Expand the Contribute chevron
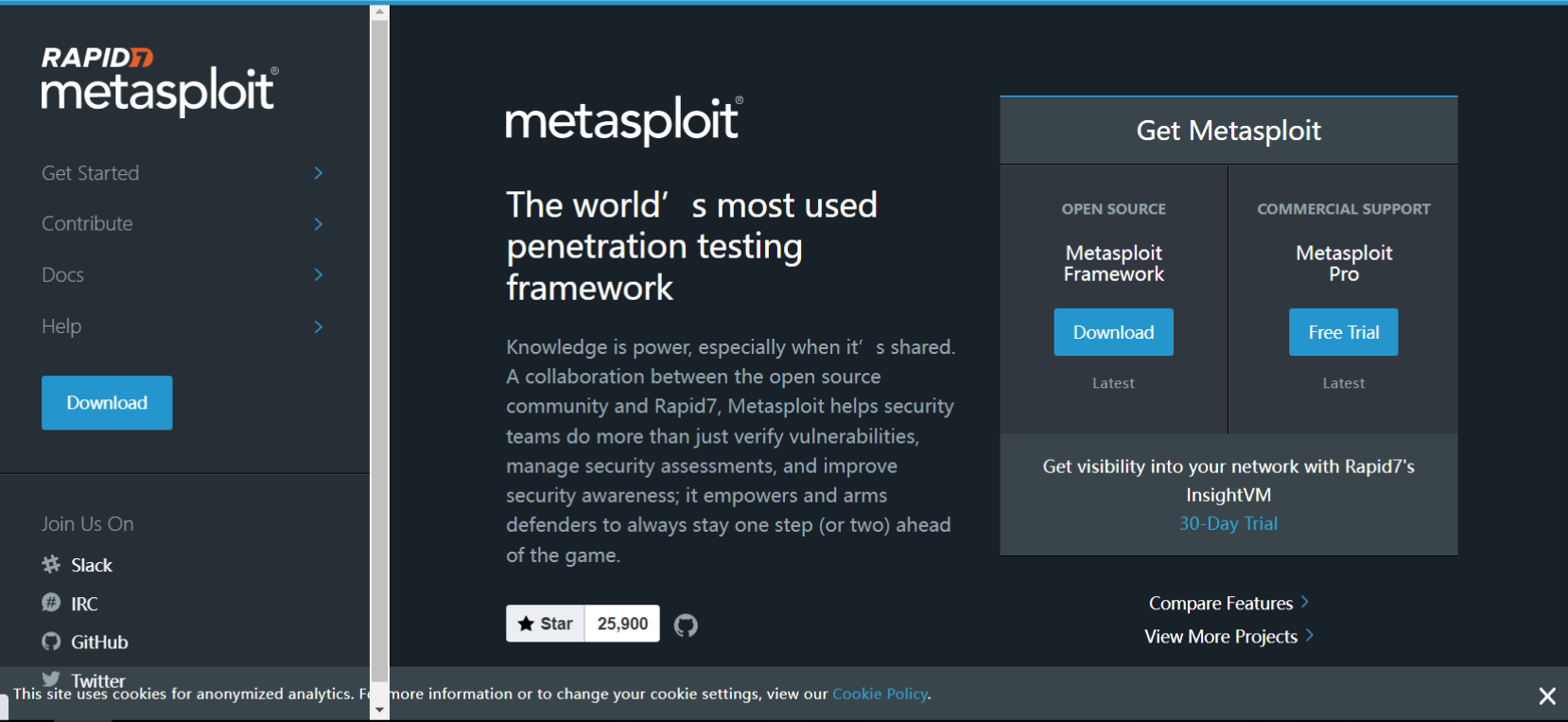This screenshot has height=722, width=1568. 319,224
